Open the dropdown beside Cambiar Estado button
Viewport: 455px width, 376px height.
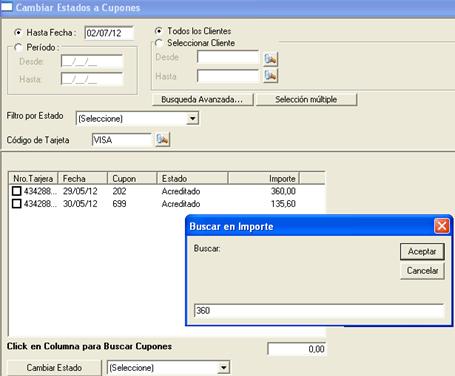(223, 368)
